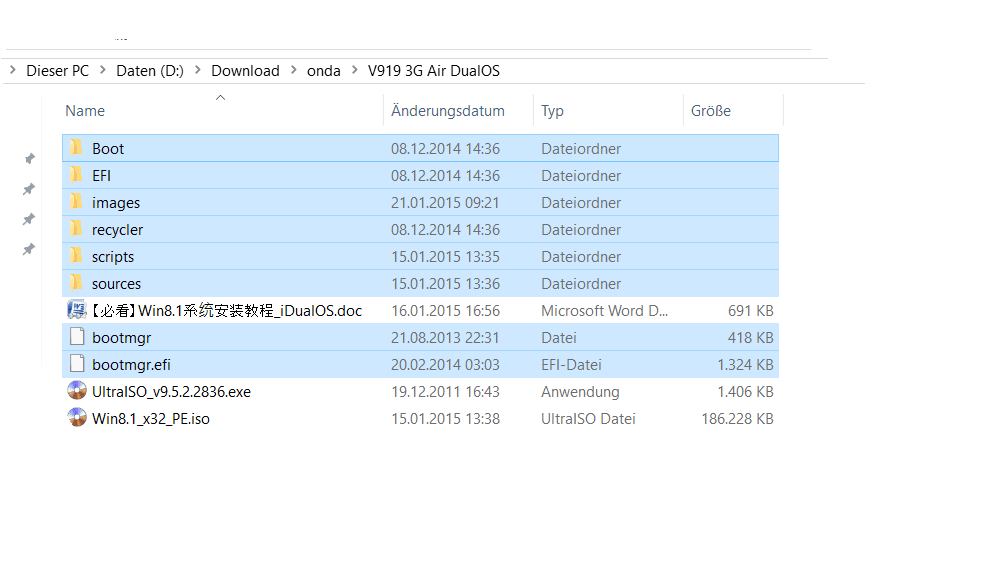Select the sources folder icon
This screenshot has width=992, height=571.
click(x=77, y=283)
